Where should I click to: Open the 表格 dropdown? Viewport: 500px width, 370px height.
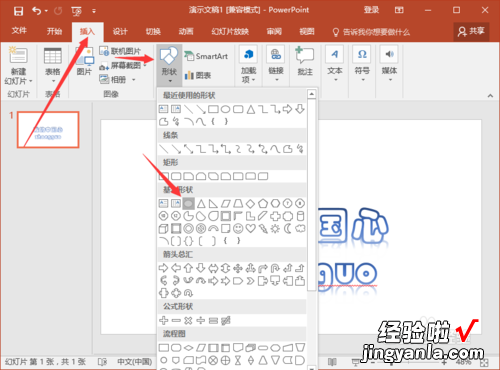click(53, 81)
